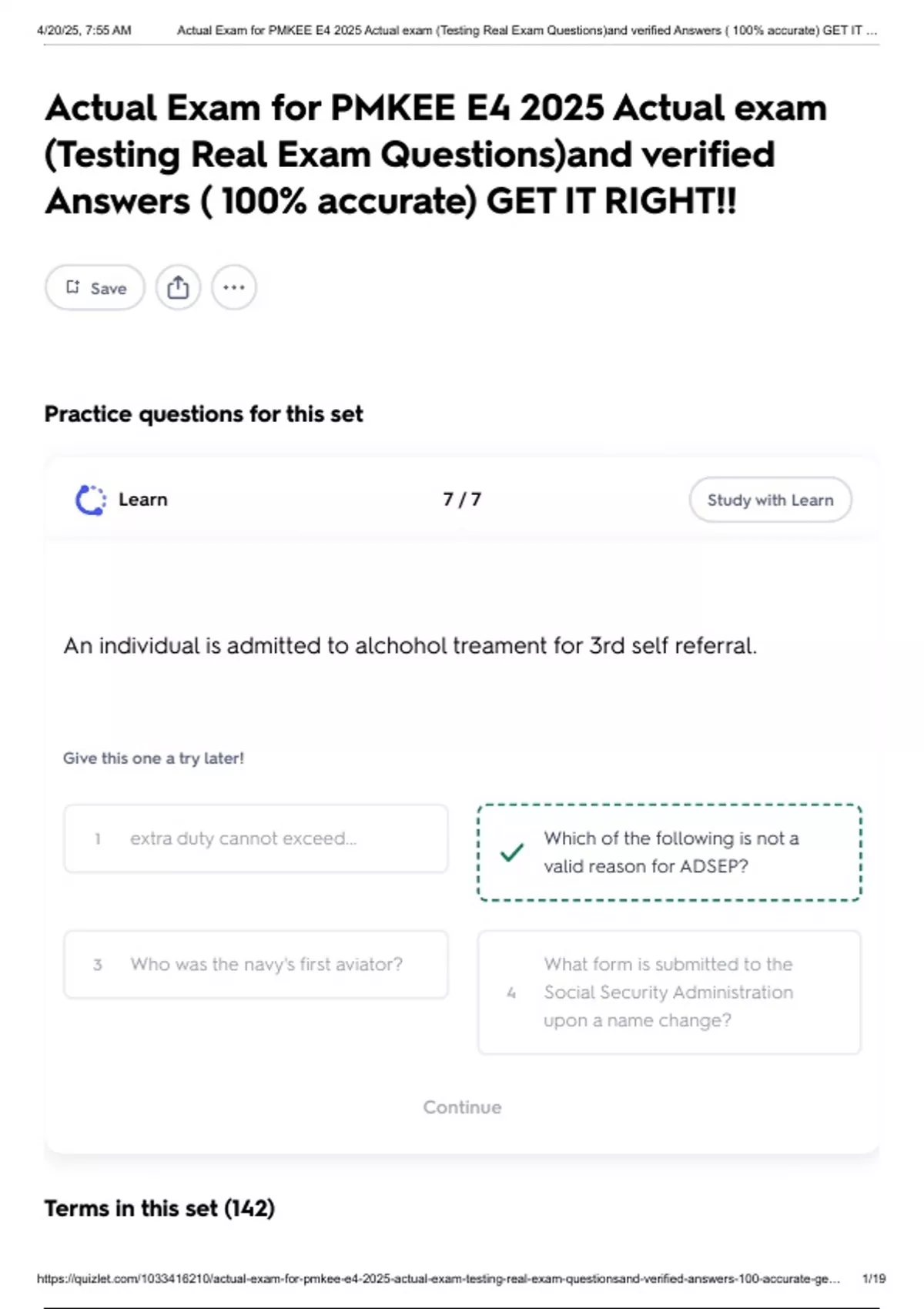Click the green checkmark icon

click(x=512, y=852)
